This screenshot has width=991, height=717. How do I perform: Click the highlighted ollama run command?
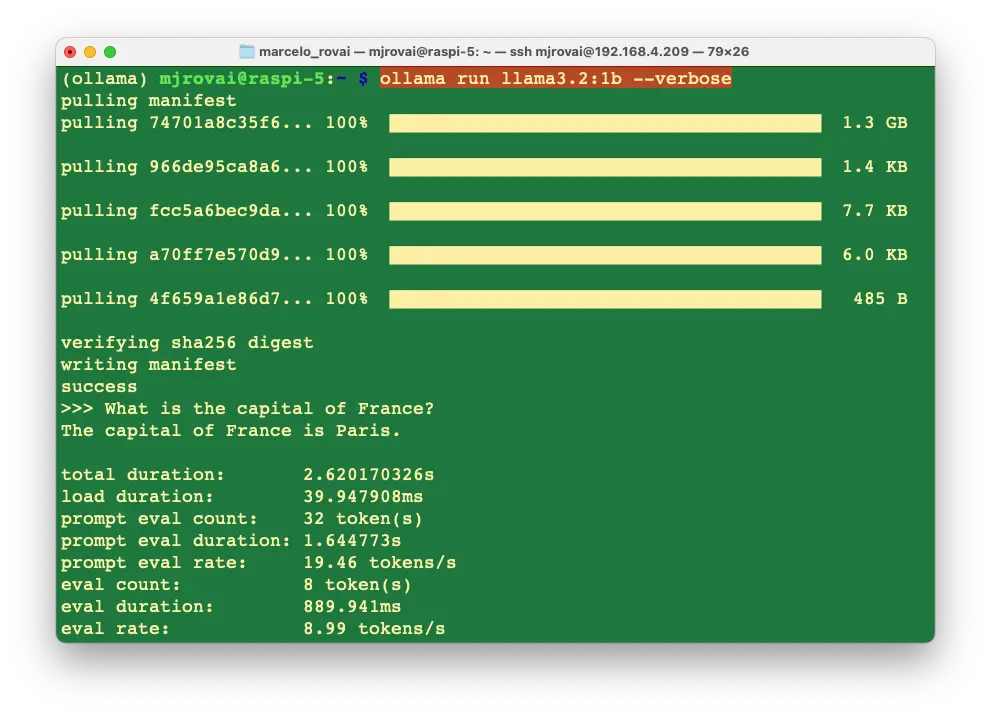555,79
